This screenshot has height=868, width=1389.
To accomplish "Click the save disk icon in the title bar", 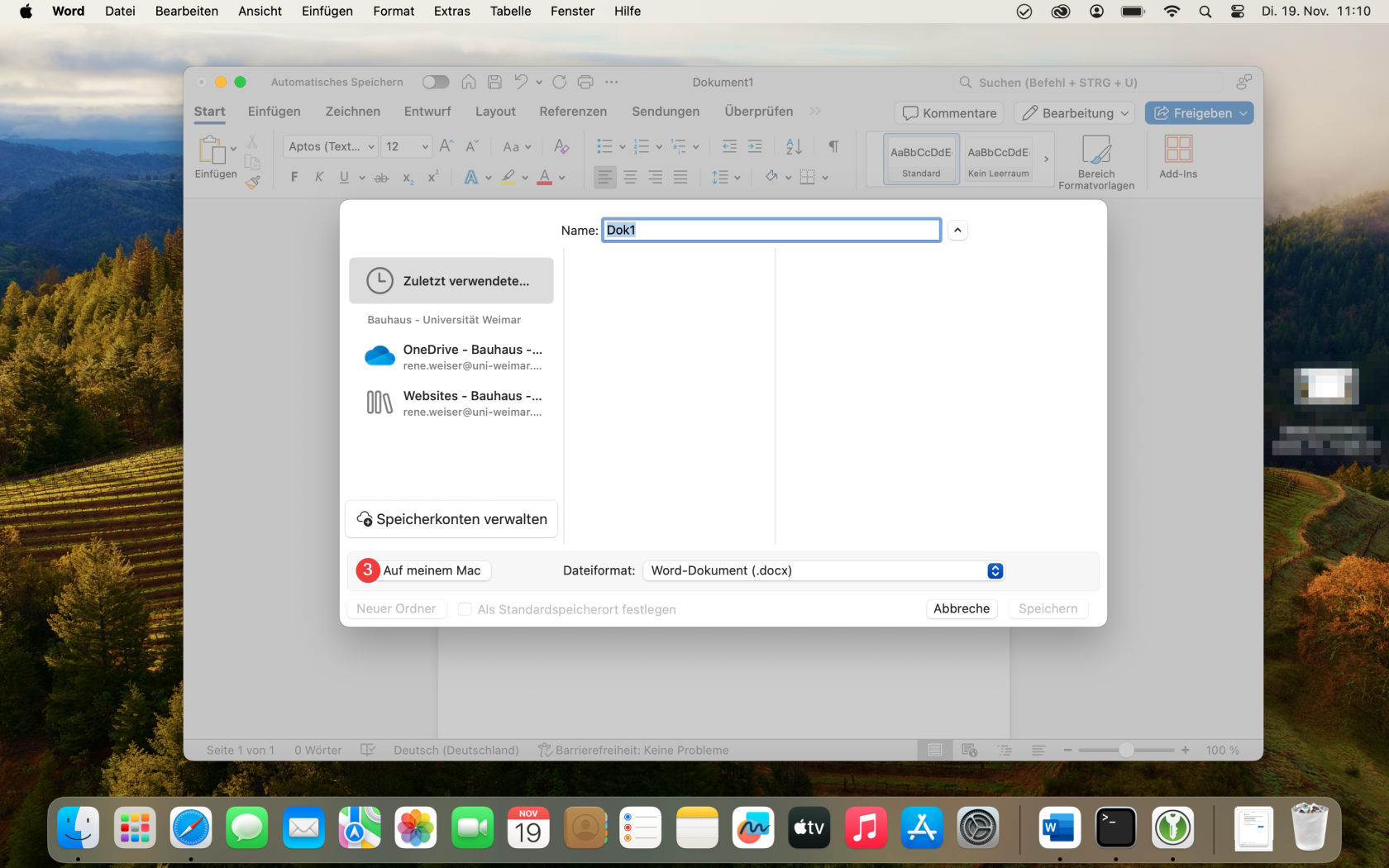I will pos(494,82).
